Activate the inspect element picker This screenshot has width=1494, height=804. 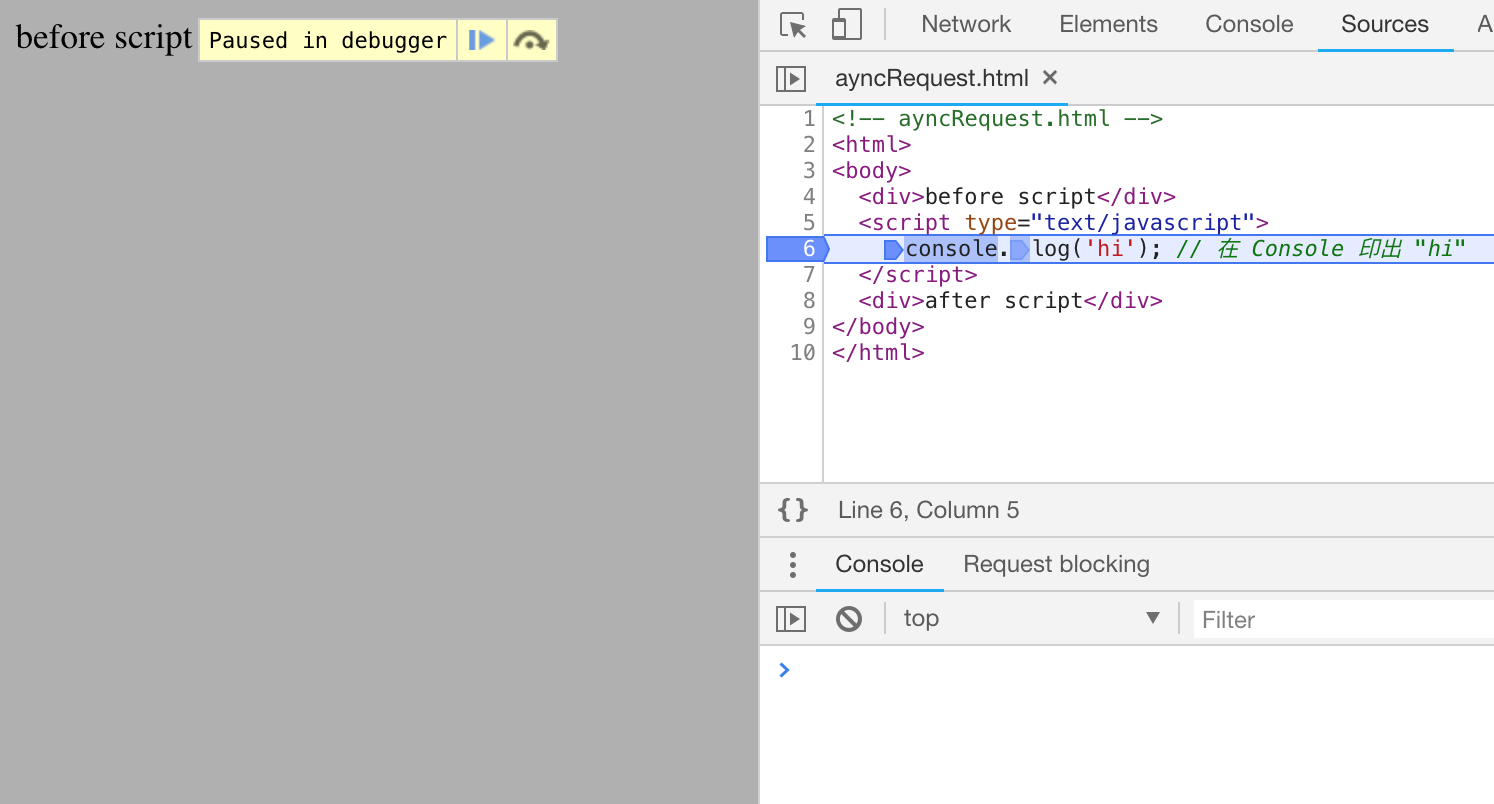pos(793,25)
